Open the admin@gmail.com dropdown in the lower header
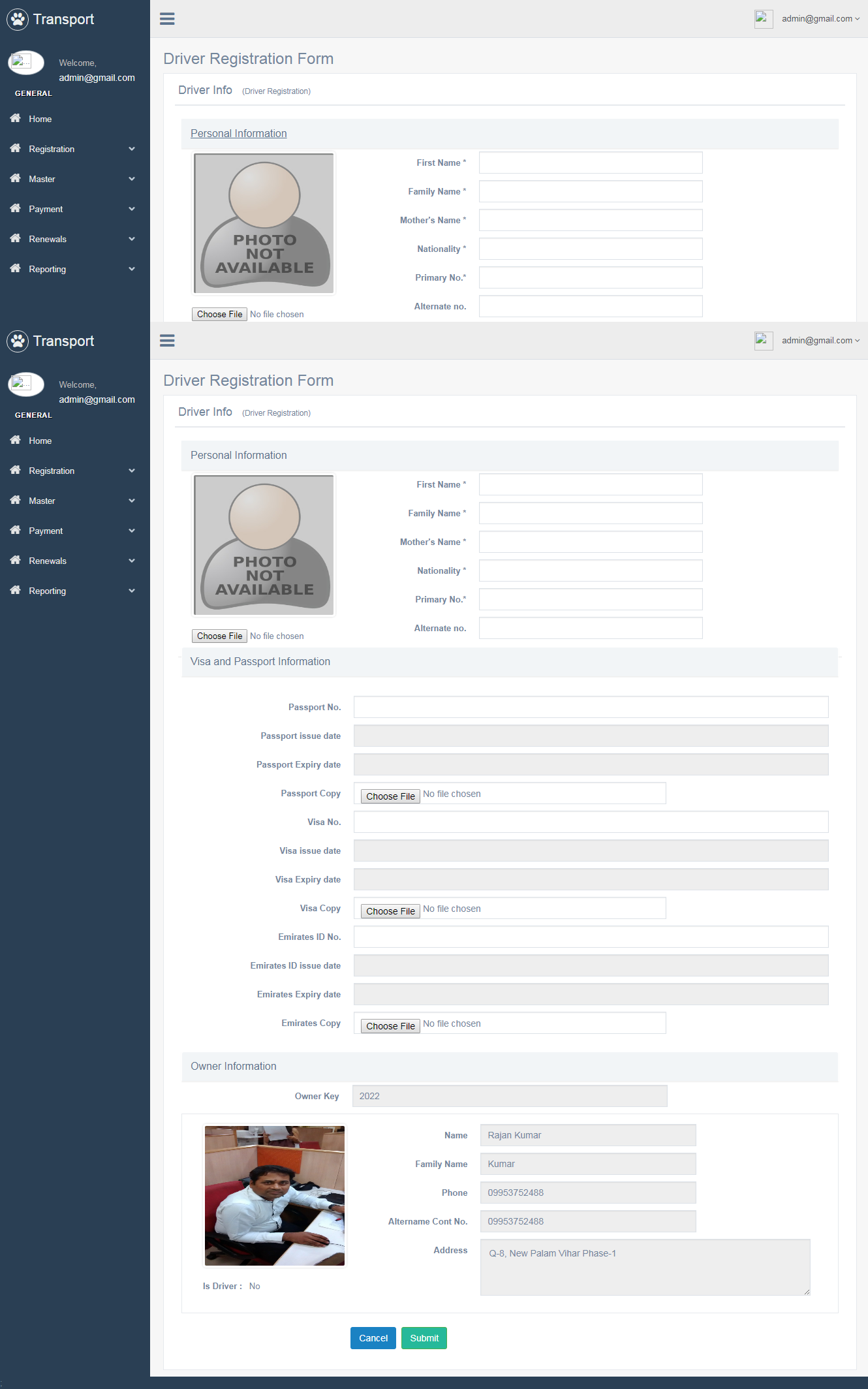868x1389 pixels. [x=820, y=341]
